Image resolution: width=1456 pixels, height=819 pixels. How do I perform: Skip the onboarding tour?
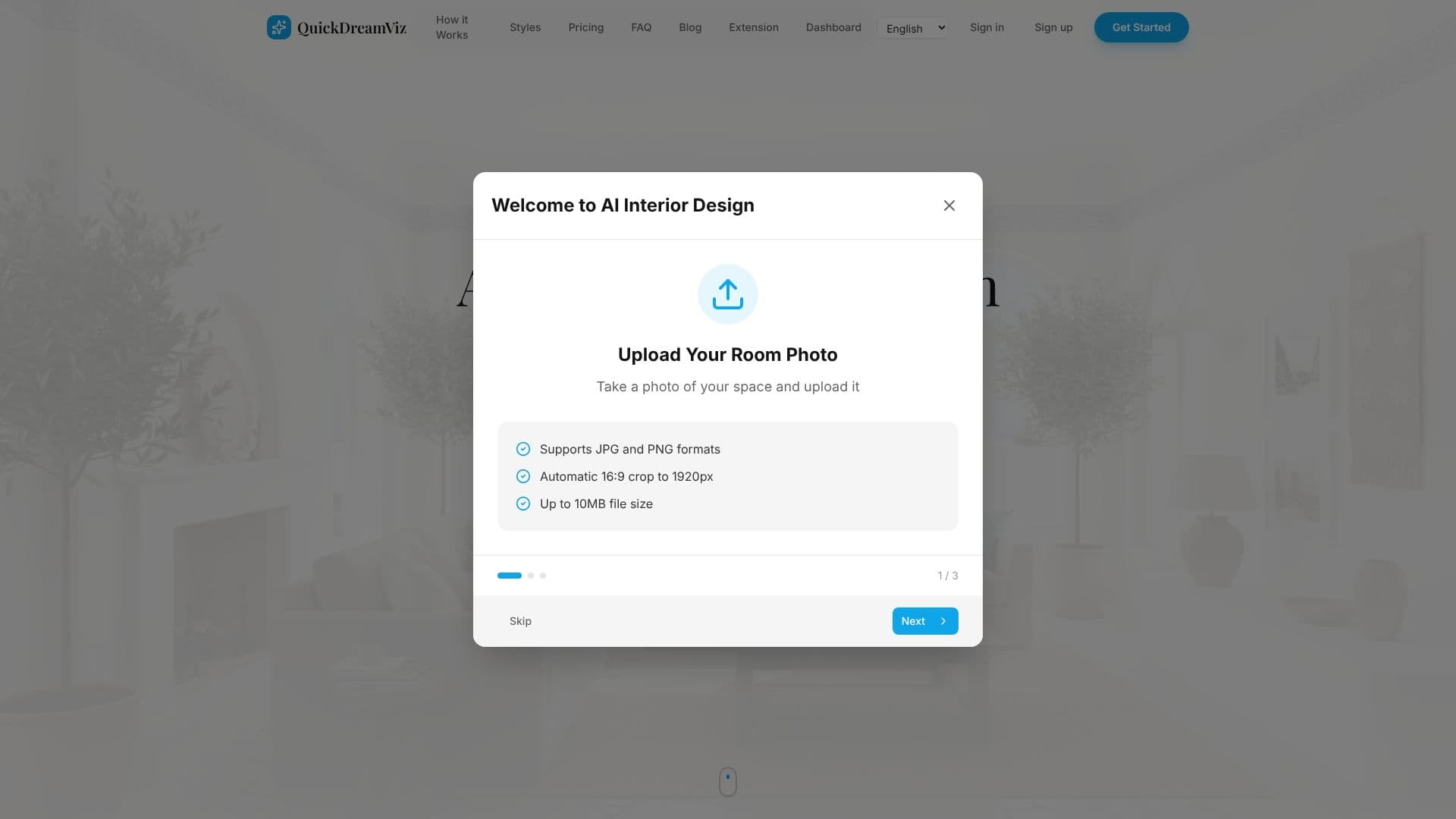tap(520, 621)
